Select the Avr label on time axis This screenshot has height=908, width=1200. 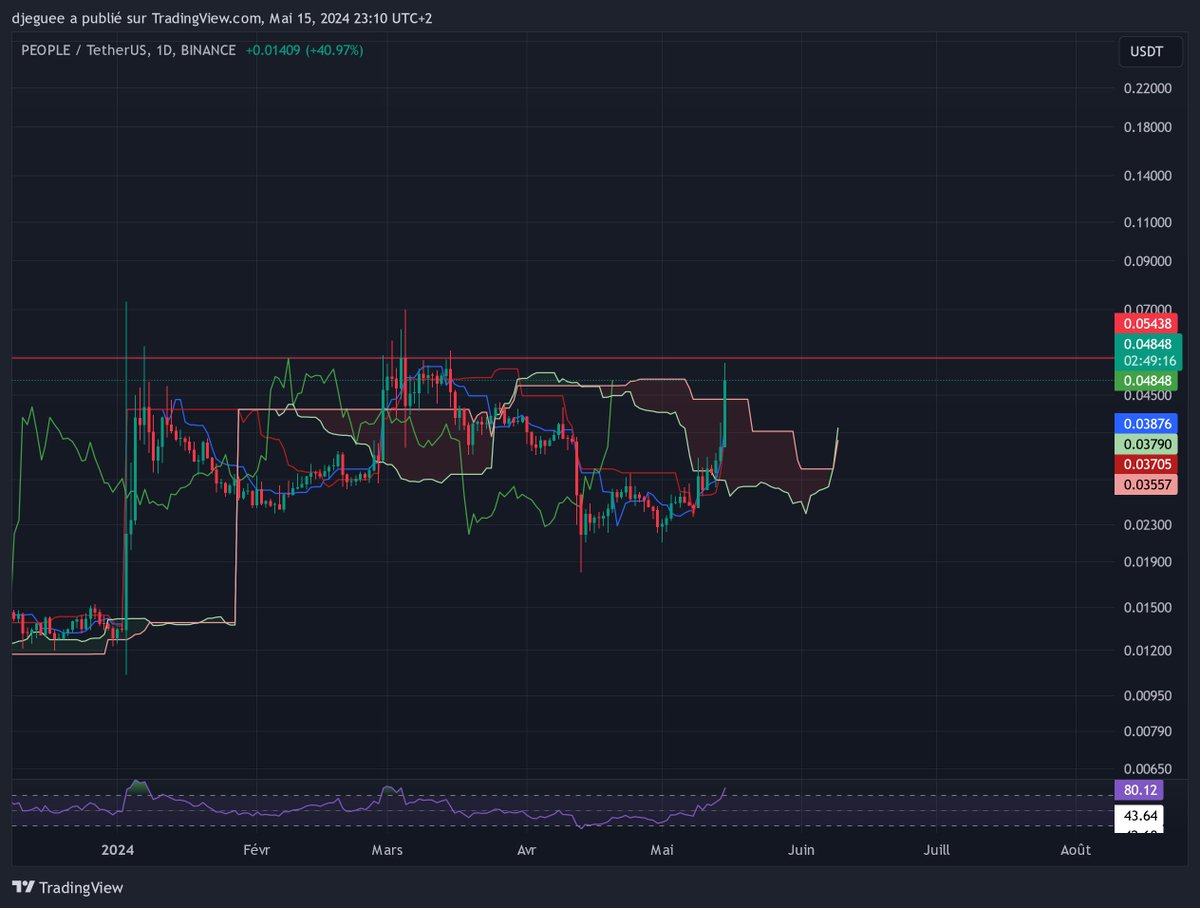tap(527, 850)
